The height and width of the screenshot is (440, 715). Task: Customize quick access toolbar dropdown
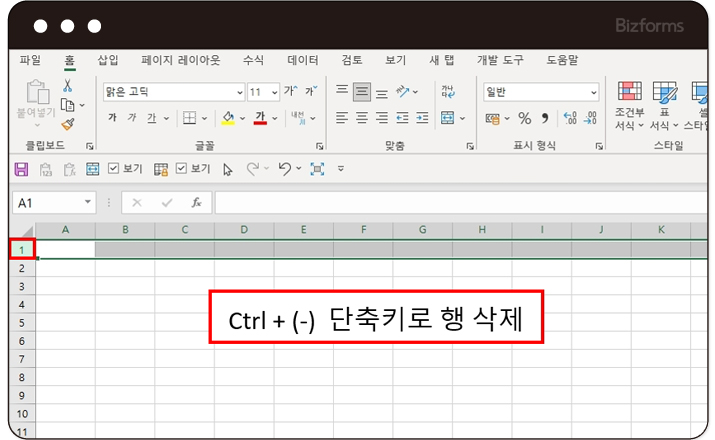(341, 169)
